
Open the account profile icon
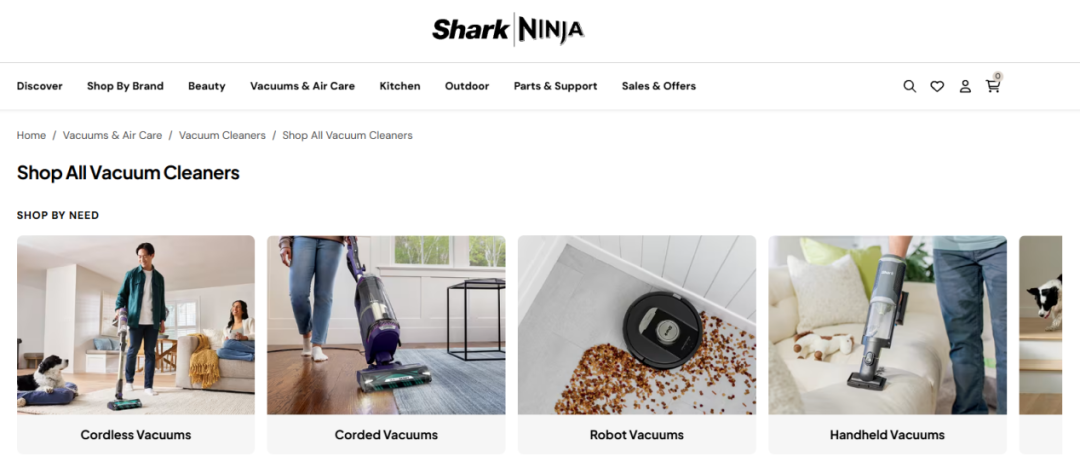click(x=965, y=86)
